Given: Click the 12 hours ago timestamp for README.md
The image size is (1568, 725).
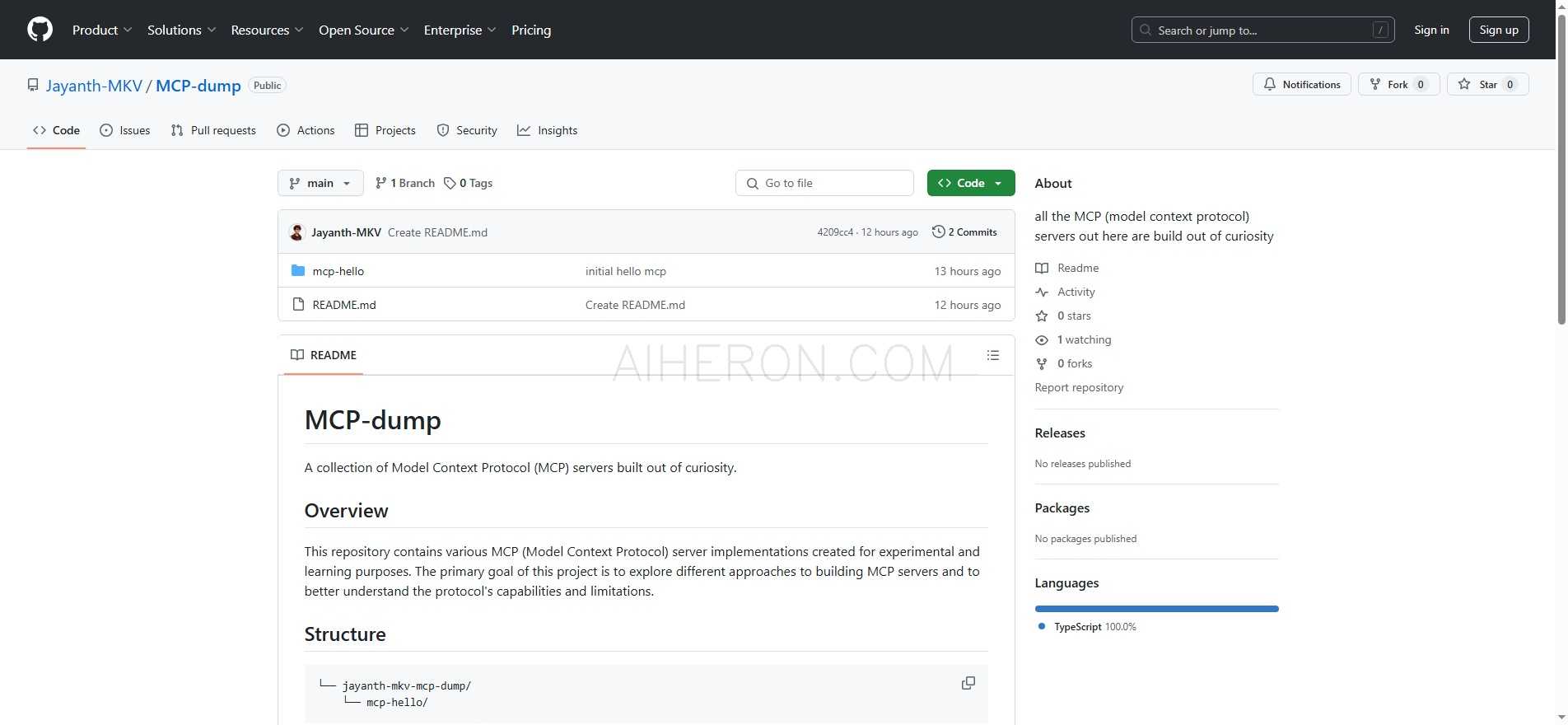Looking at the screenshot, I should pos(968,305).
